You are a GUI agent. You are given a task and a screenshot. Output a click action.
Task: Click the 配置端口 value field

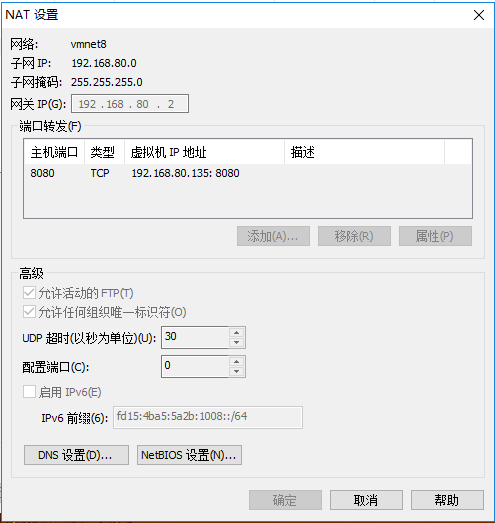click(x=195, y=366)
